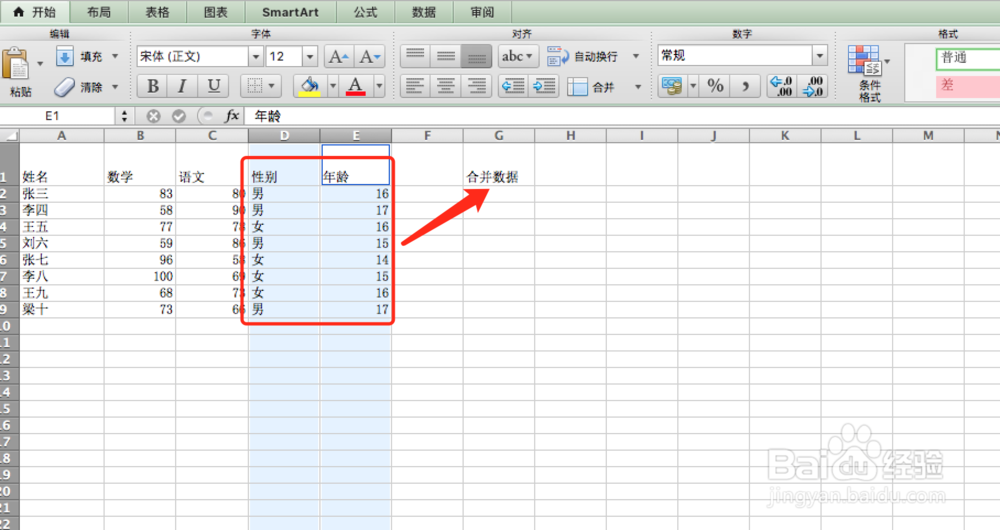Cancel formula entry X button
Screen dimensions: 1000x530
153,116
